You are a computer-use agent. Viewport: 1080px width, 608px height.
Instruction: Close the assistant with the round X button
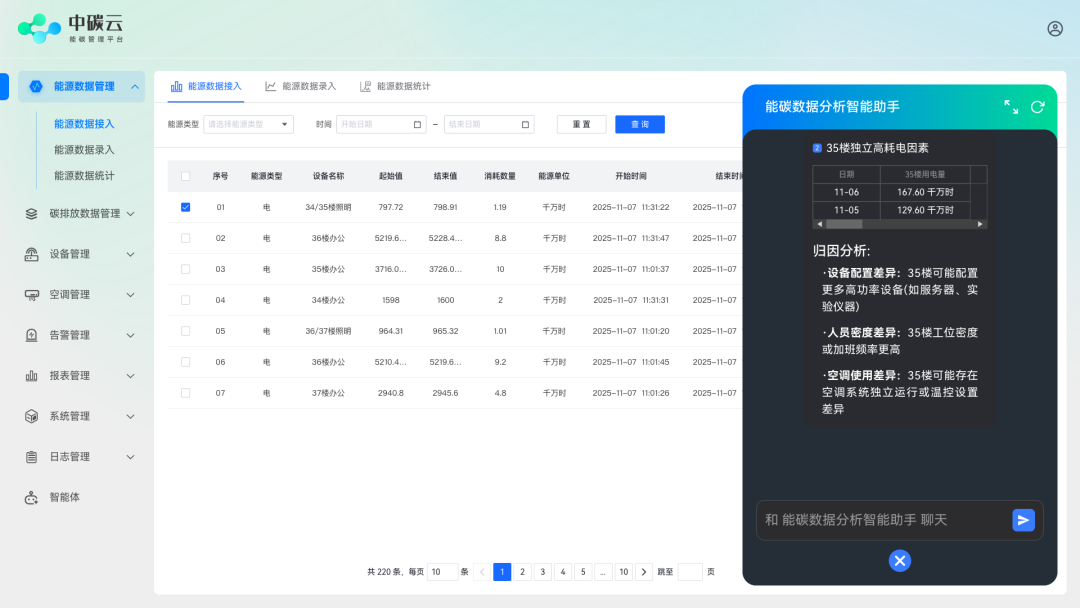900,561
